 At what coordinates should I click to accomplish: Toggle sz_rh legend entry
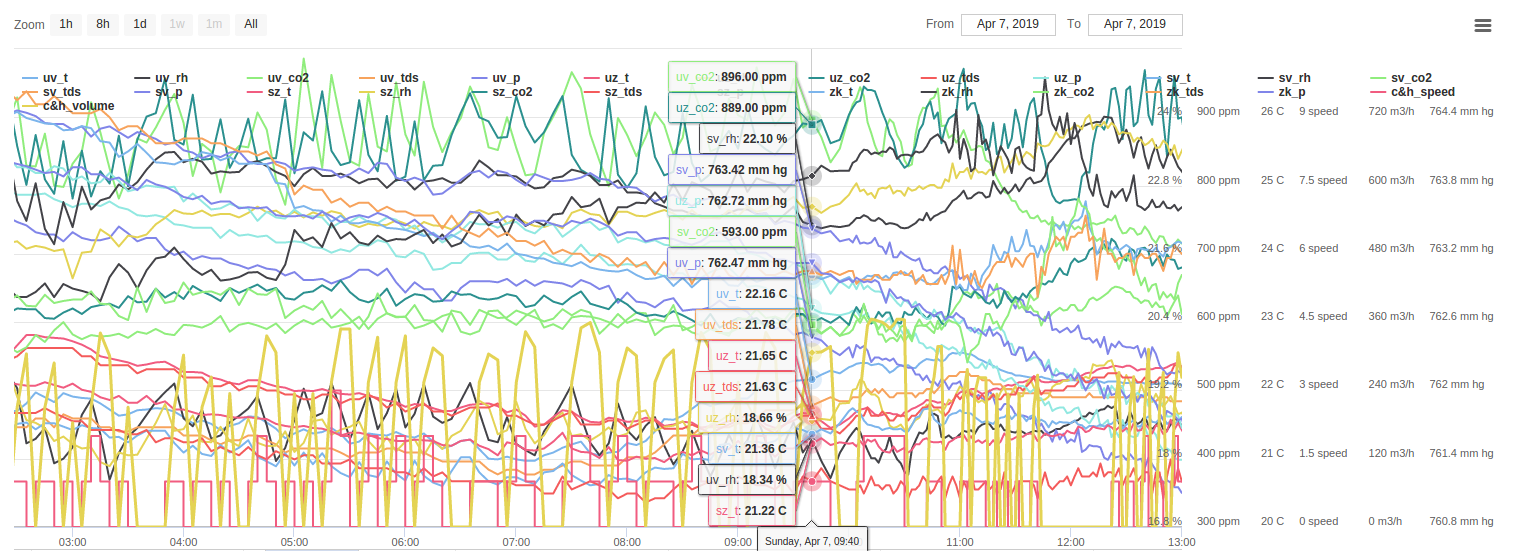pyautogui.click(x=385, y=91)
